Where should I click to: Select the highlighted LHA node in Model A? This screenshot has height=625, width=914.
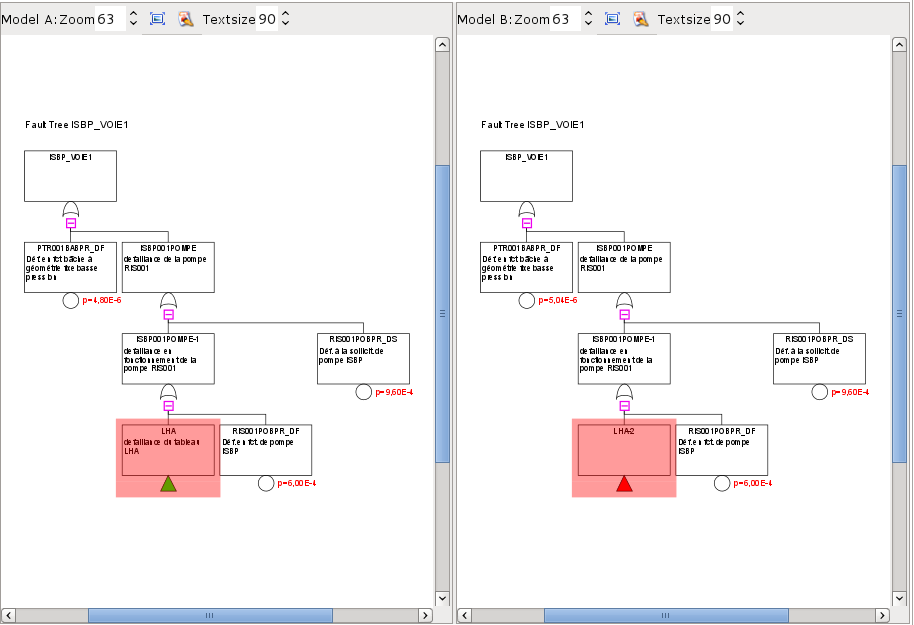click(168, 450)
